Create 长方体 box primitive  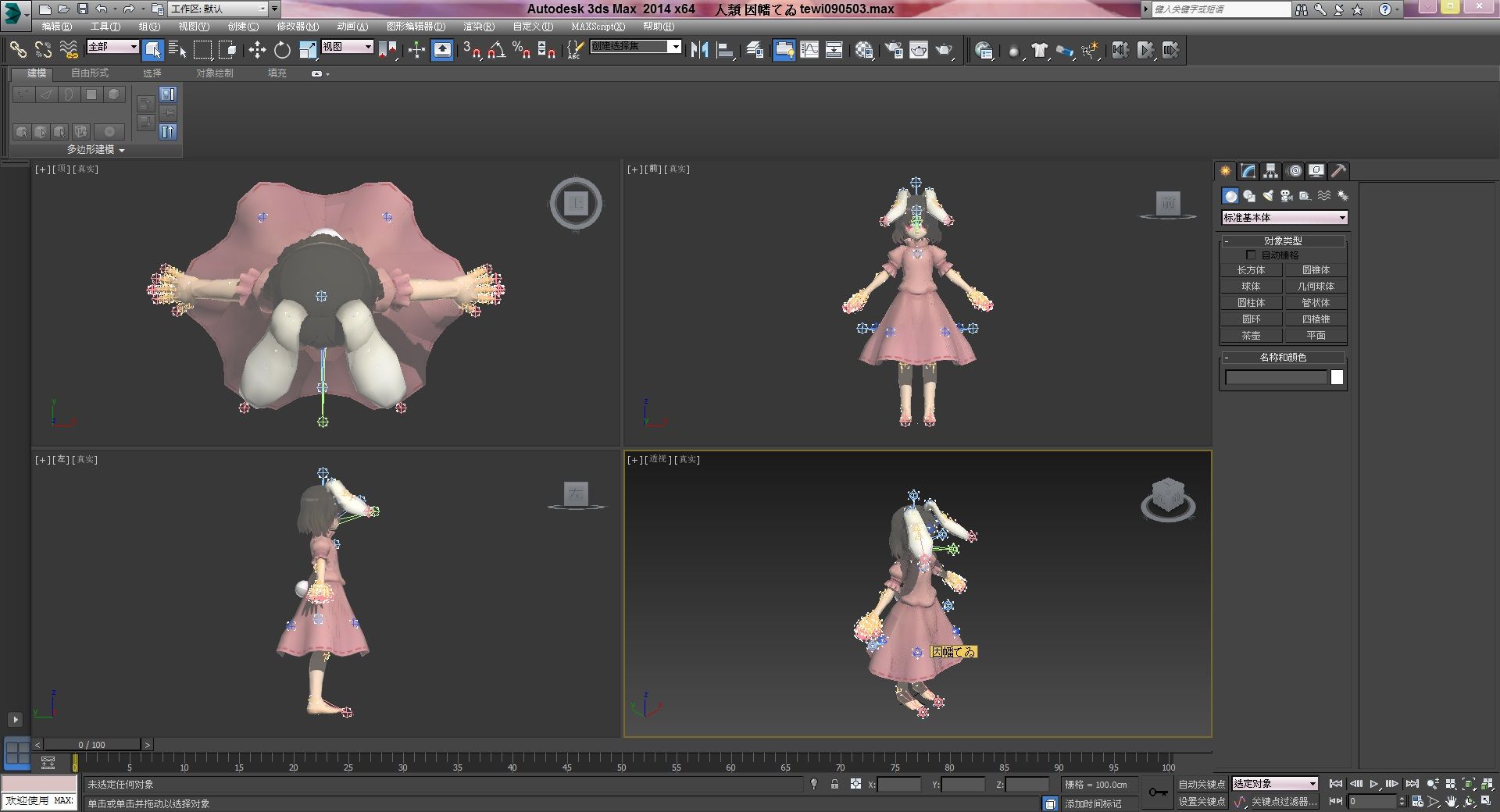(1251, 270)
